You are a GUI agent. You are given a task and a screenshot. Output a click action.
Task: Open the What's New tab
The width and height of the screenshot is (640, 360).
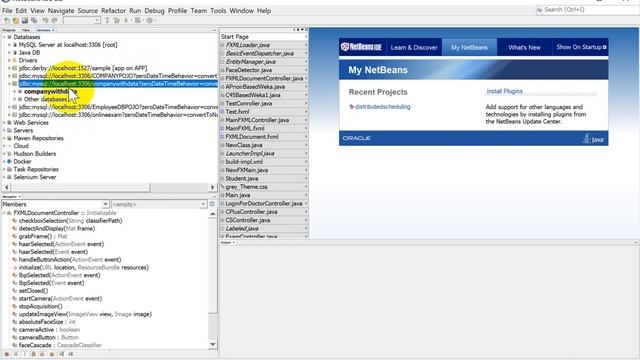[524, 47]
